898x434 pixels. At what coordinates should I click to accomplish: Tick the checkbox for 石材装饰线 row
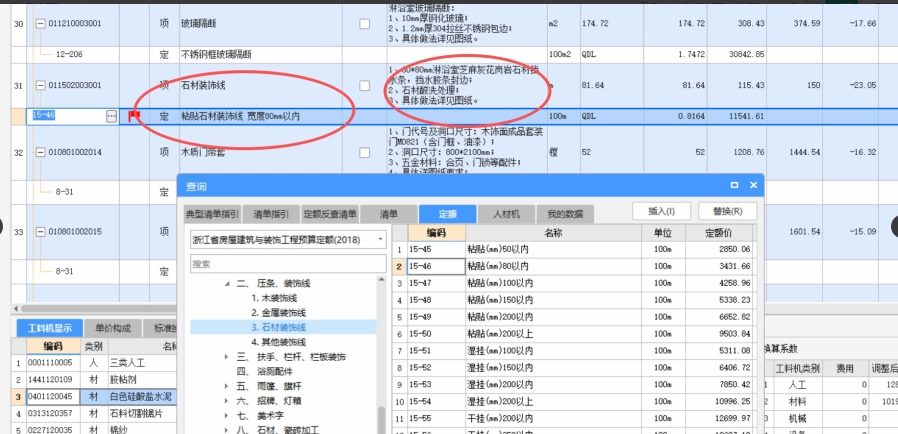pos(364,86)
